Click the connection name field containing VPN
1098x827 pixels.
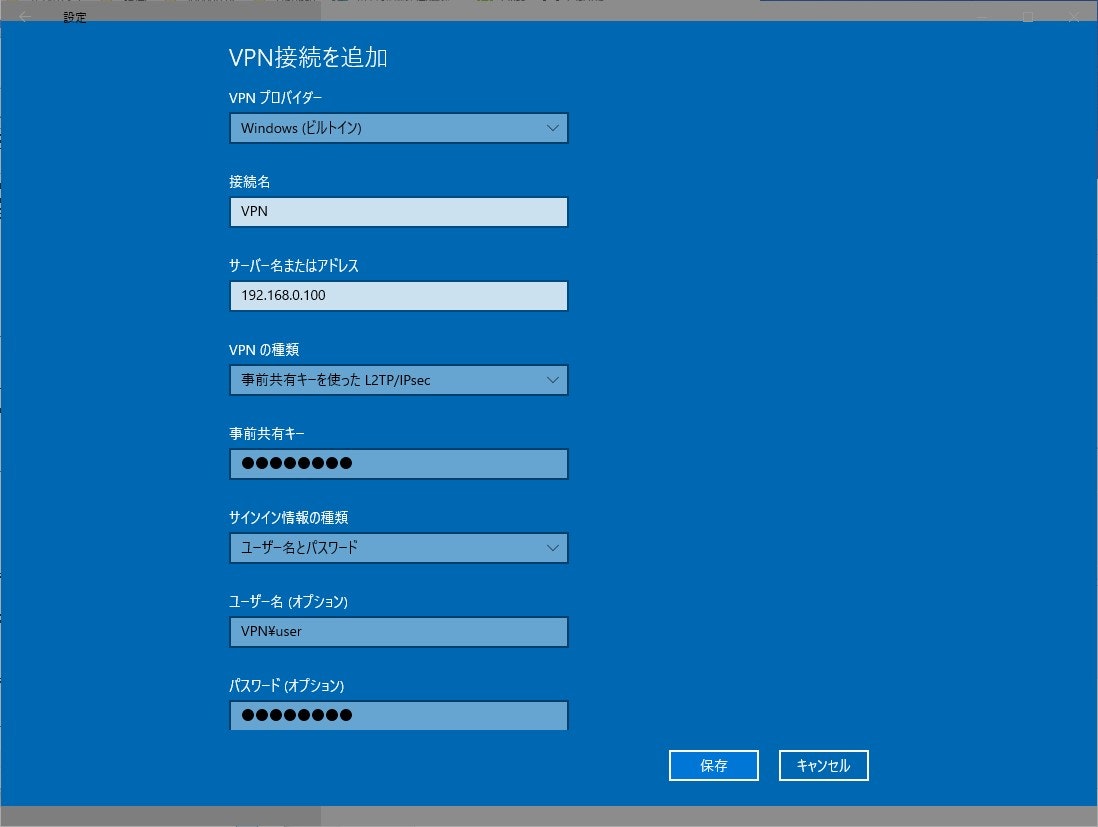coord(398,211)
